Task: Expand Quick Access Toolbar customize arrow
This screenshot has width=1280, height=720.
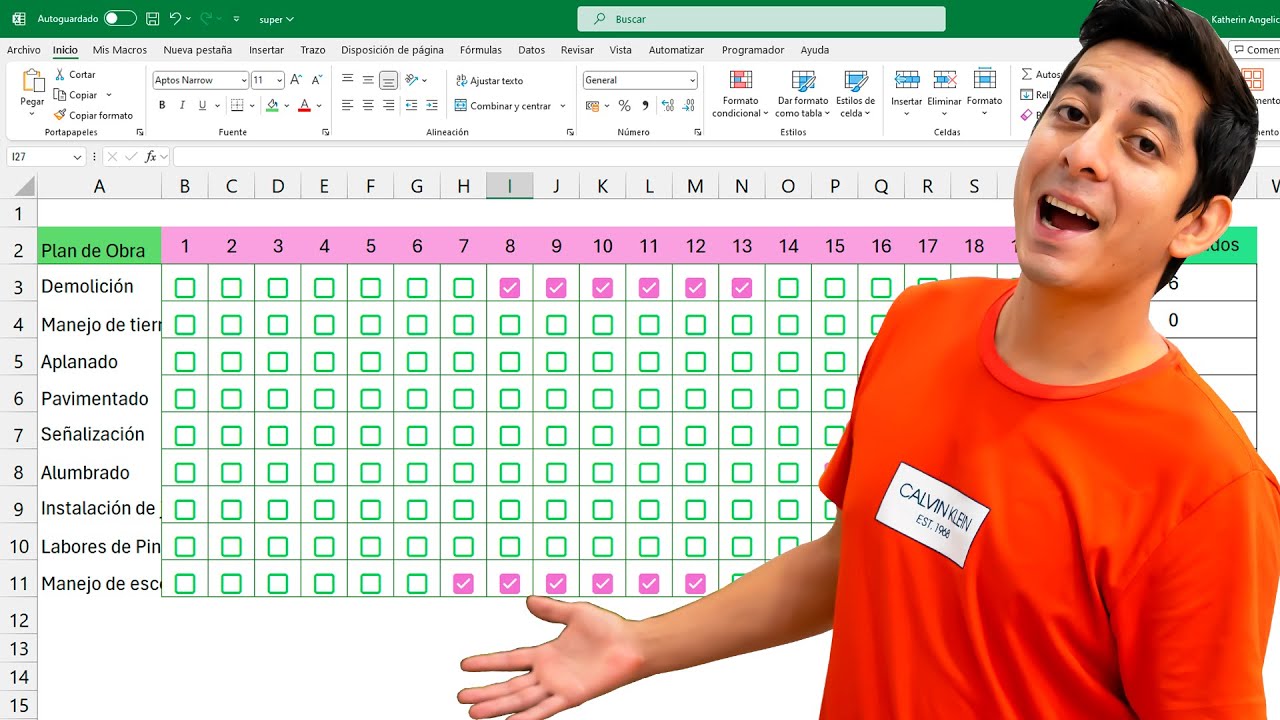Action: pyautogui.click(x=236, y=19)
